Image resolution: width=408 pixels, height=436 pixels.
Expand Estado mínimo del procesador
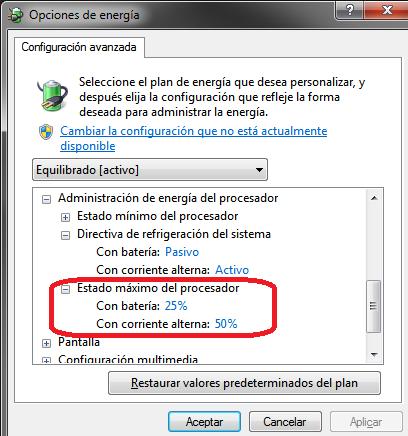(x=65, y=217)
